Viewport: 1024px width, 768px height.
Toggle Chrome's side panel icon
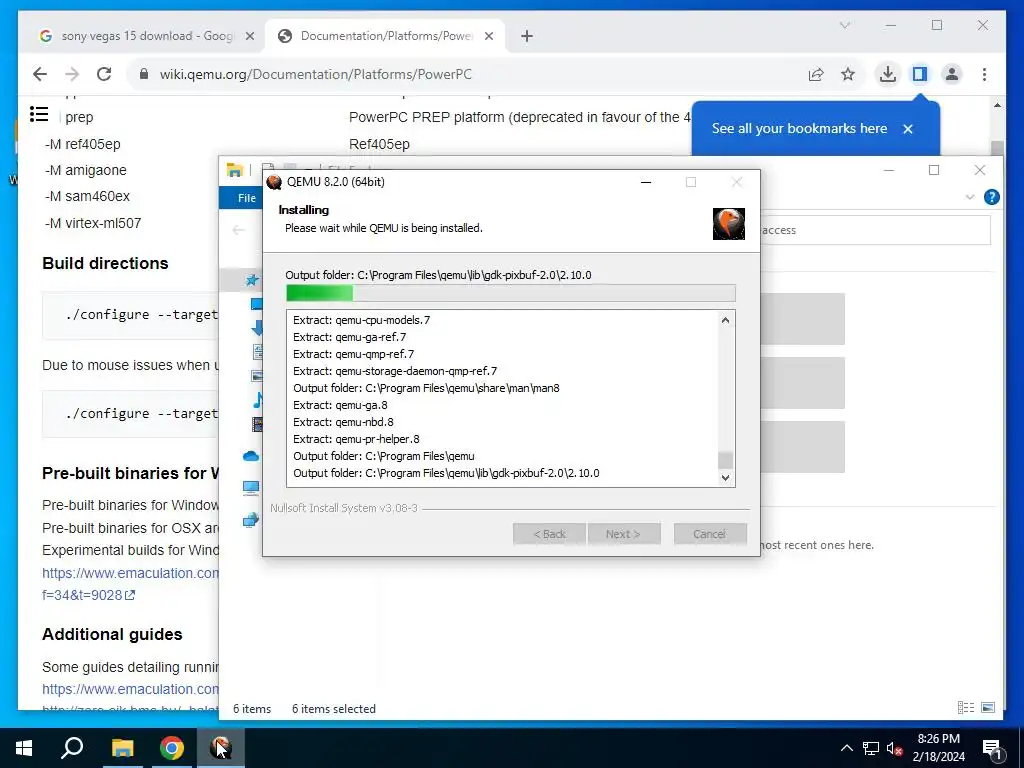tap(920, 74)
